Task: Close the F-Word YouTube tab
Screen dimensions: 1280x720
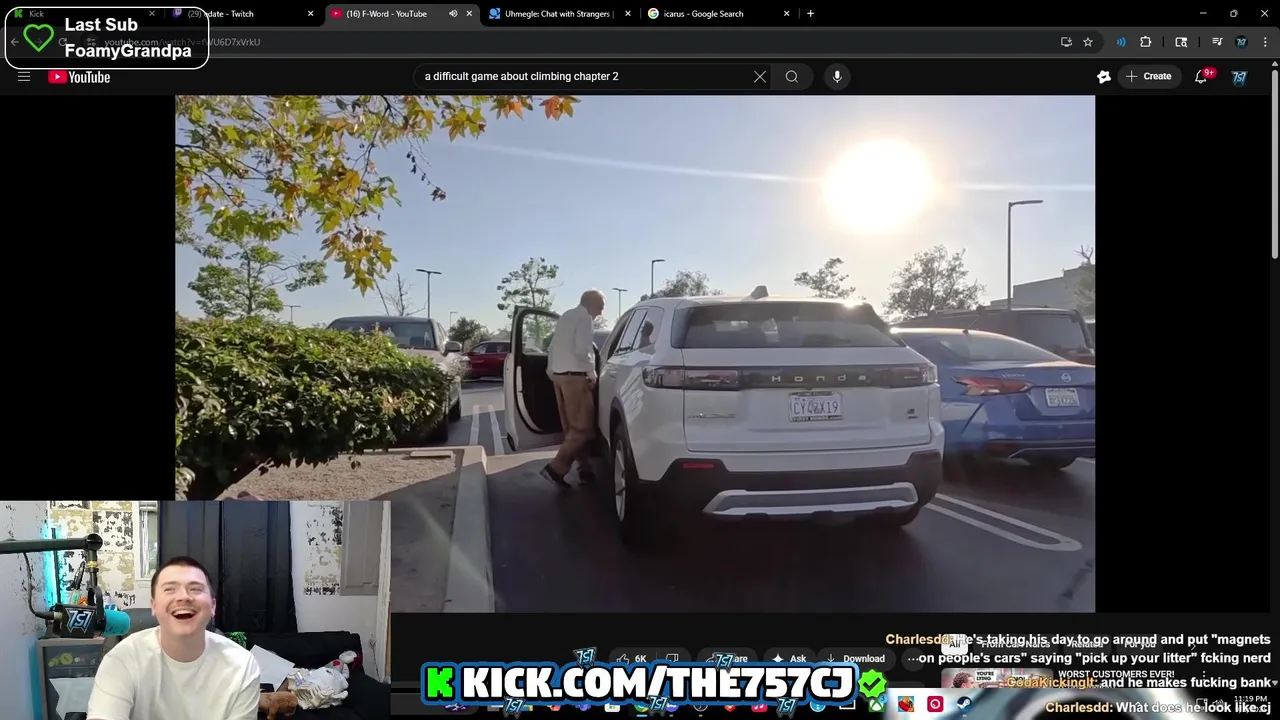Action: [469, 13]
